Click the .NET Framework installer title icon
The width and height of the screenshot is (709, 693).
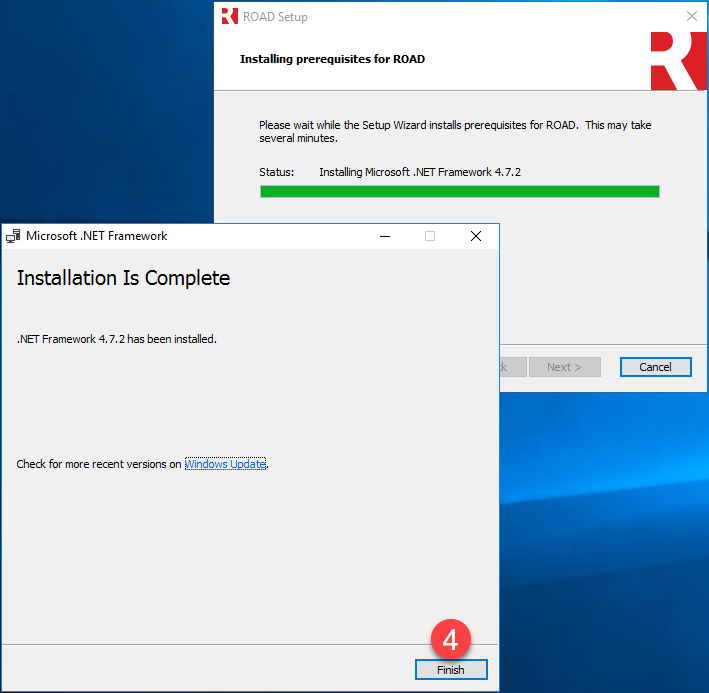click(14, 237)
